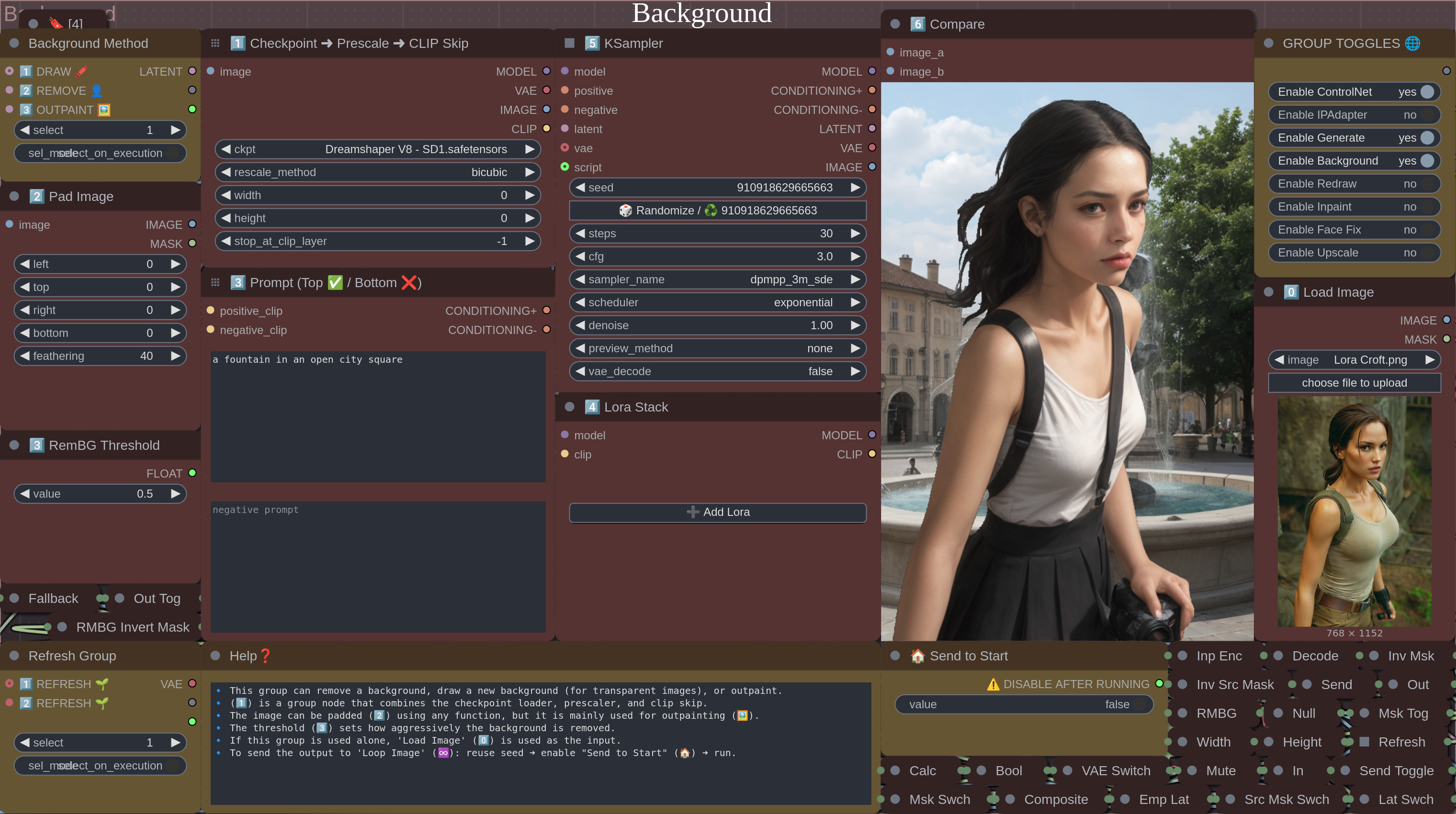Click the collapse dot on Lora Stack node

(570, 407)
